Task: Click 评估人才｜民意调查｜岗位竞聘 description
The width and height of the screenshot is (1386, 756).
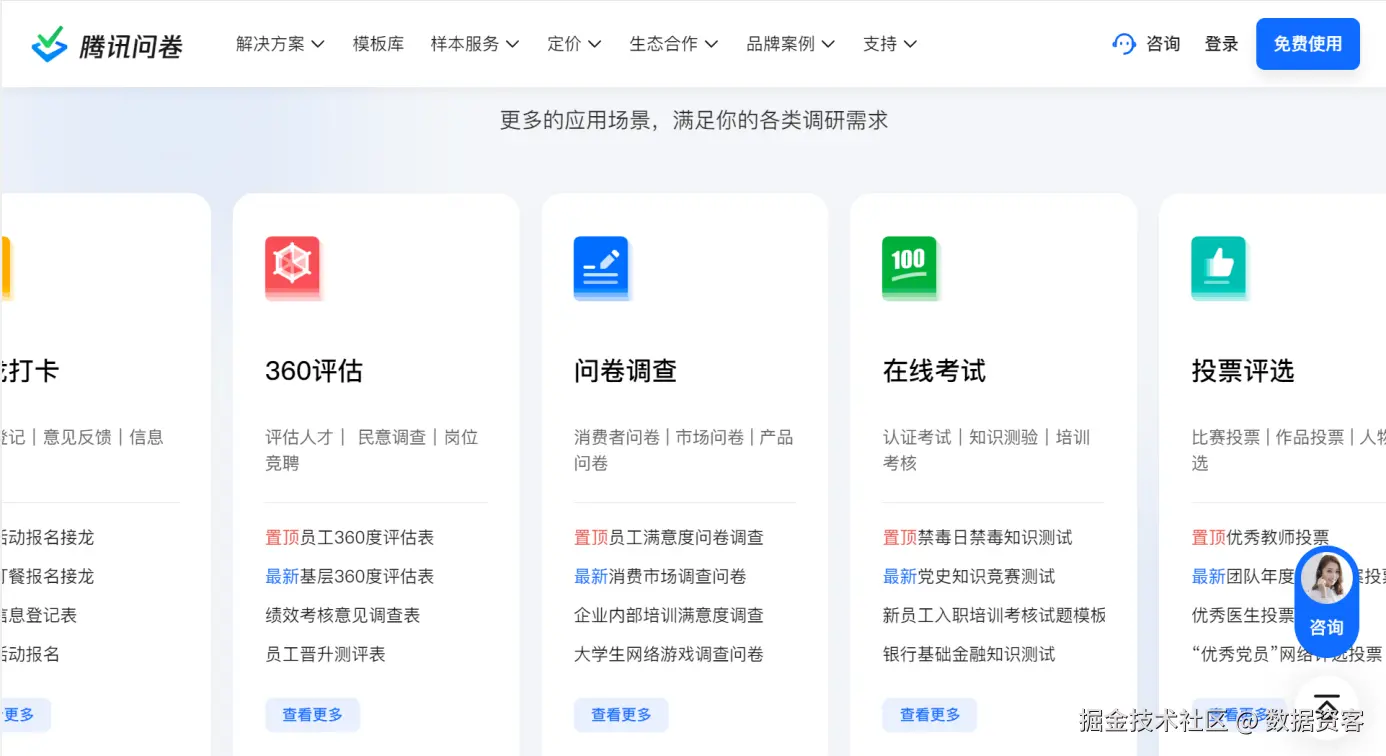Action: click(372, 450)
